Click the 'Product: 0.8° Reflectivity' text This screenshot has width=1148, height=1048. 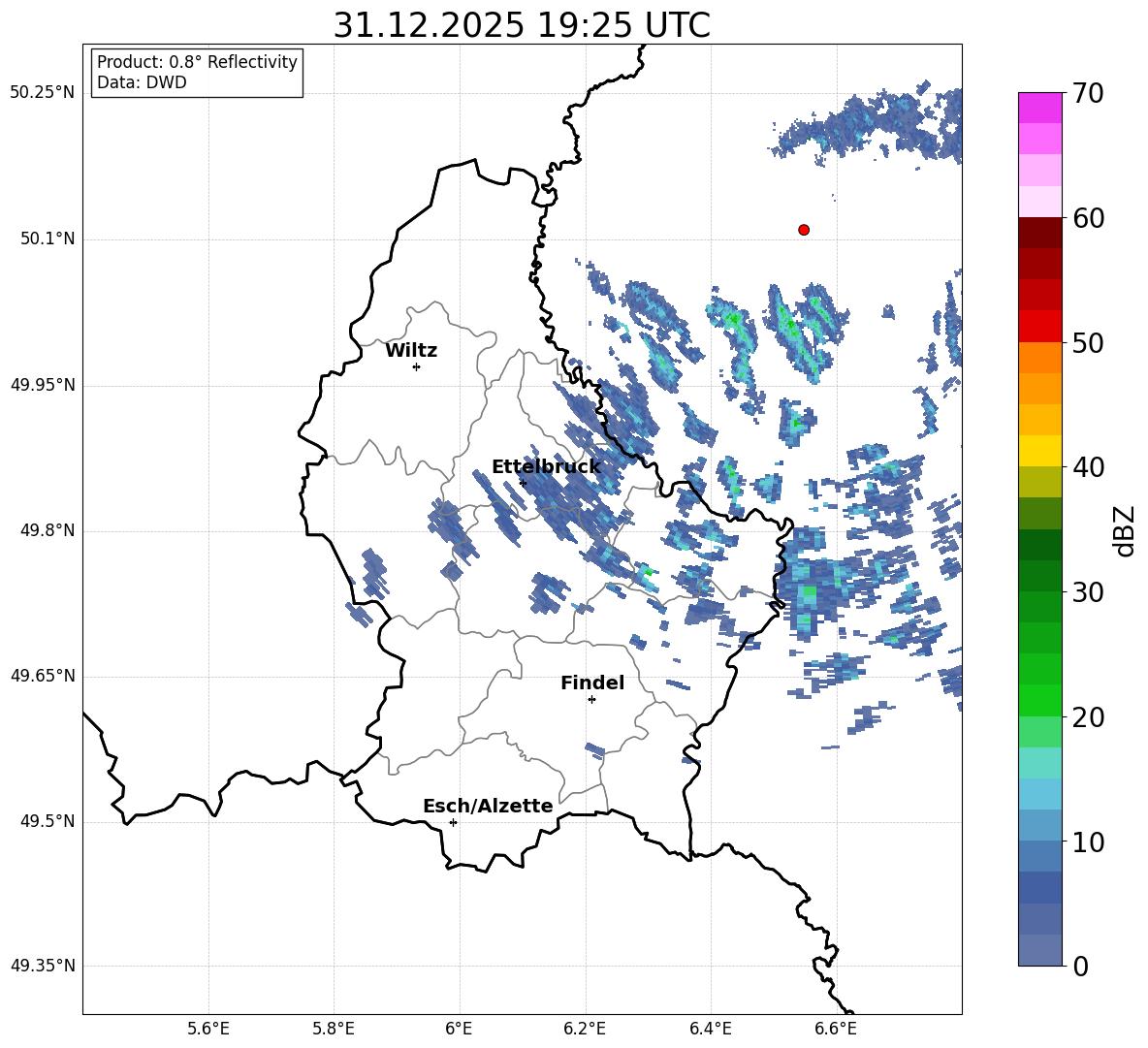click(x=197, y=62)
